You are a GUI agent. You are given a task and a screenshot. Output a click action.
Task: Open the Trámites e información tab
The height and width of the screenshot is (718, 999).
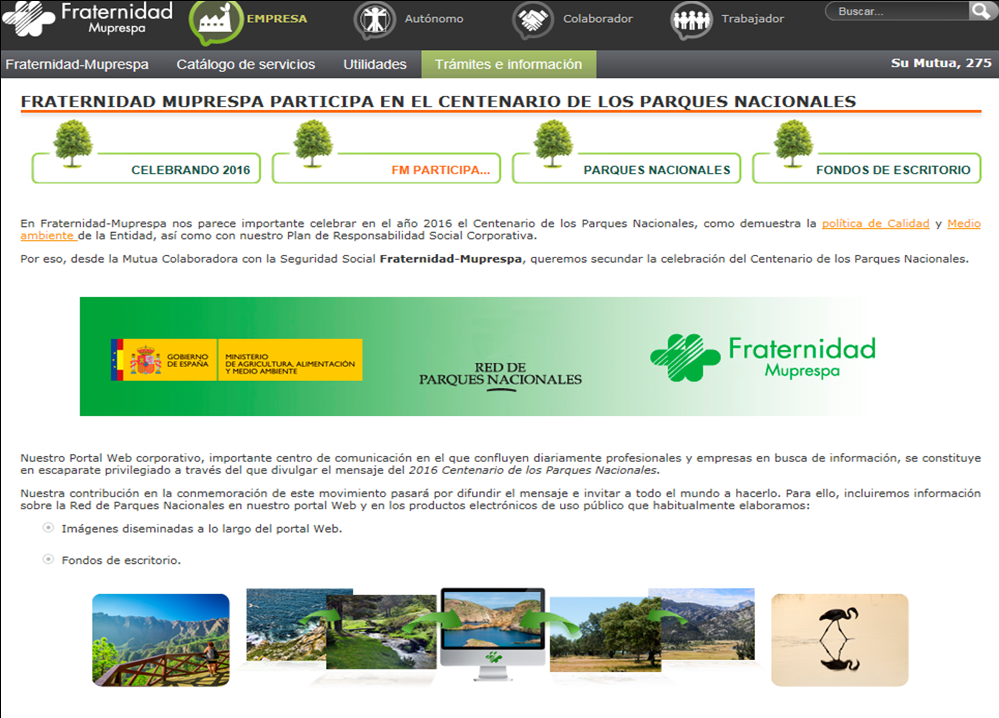point(508,64)
